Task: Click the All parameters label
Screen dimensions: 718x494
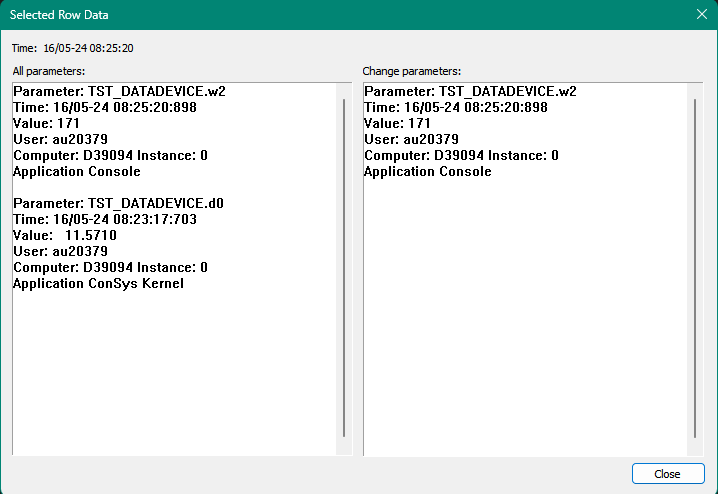Action: tap(48, 71)
